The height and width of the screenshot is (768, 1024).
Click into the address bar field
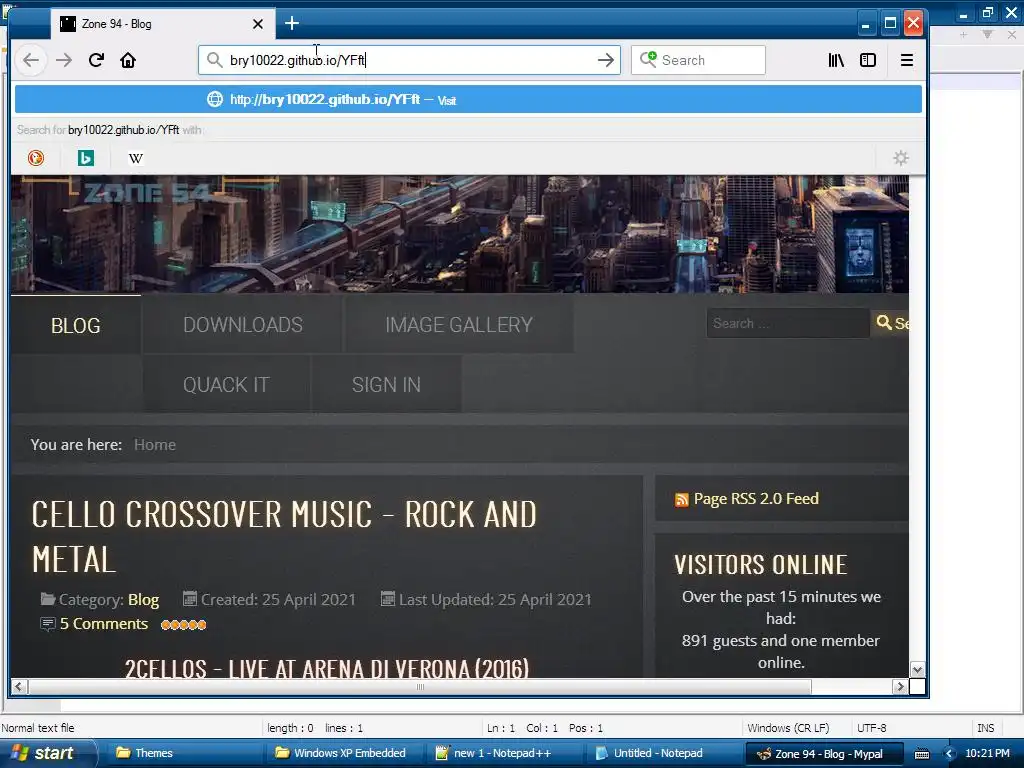click(x=409, y=60)
